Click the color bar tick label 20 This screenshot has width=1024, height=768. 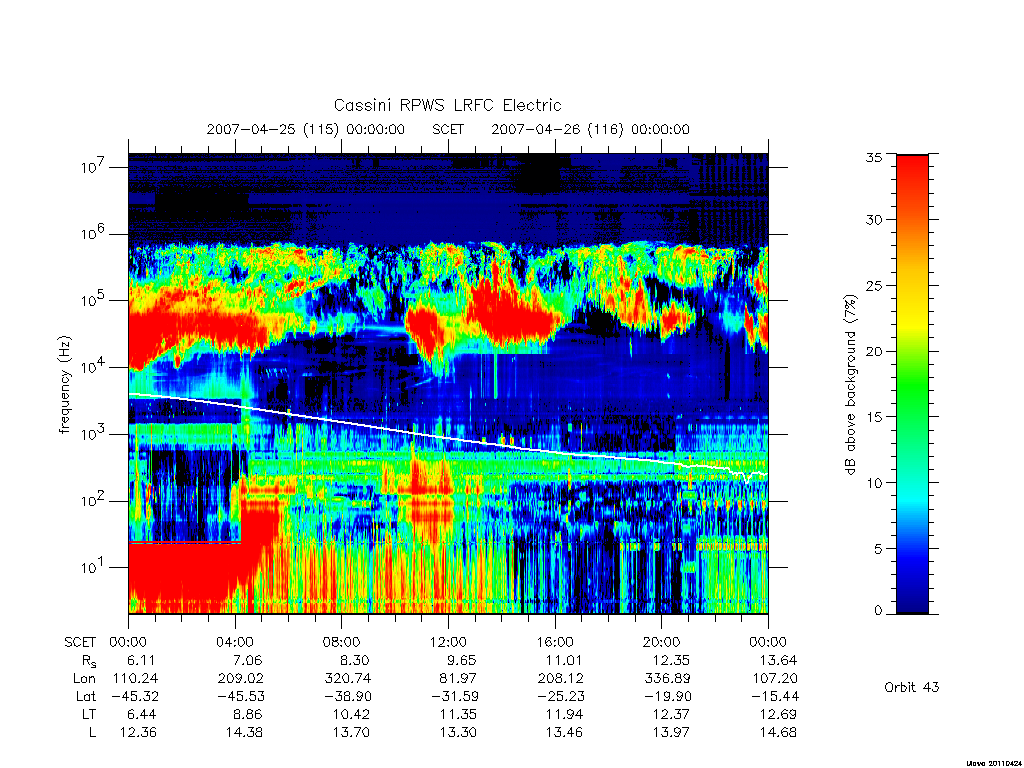click(x=873, y=351)
